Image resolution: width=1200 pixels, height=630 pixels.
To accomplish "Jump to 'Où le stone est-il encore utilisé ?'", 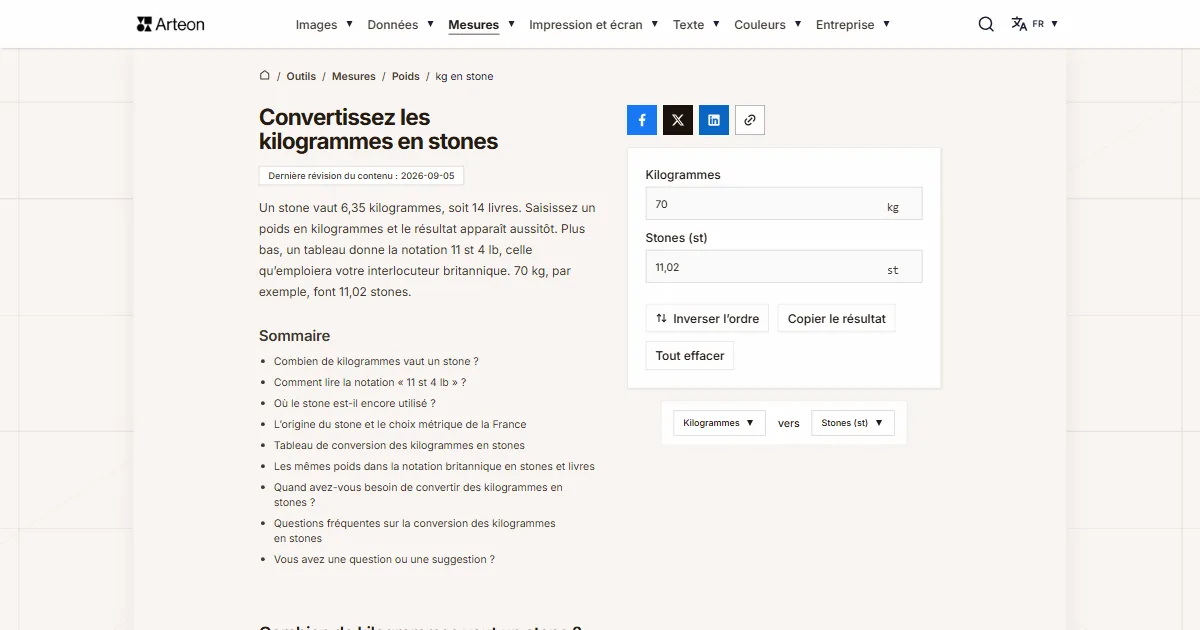I will click(355, 403).
